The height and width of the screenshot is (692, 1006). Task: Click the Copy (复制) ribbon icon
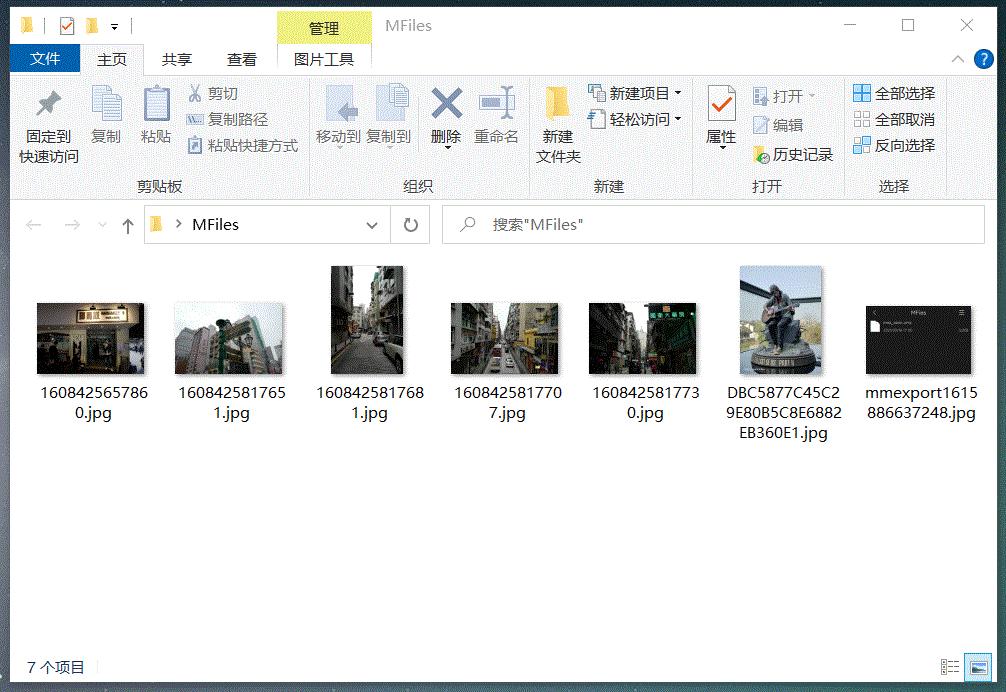[107, 104]
